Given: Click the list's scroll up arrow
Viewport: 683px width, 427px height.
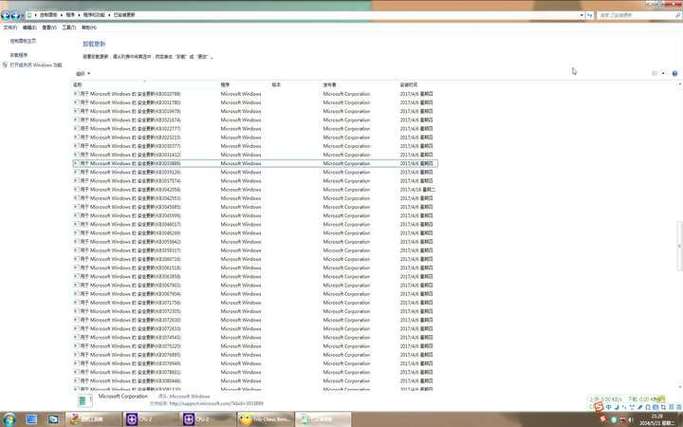Looking at the screenshot, I should coord(680,84).
